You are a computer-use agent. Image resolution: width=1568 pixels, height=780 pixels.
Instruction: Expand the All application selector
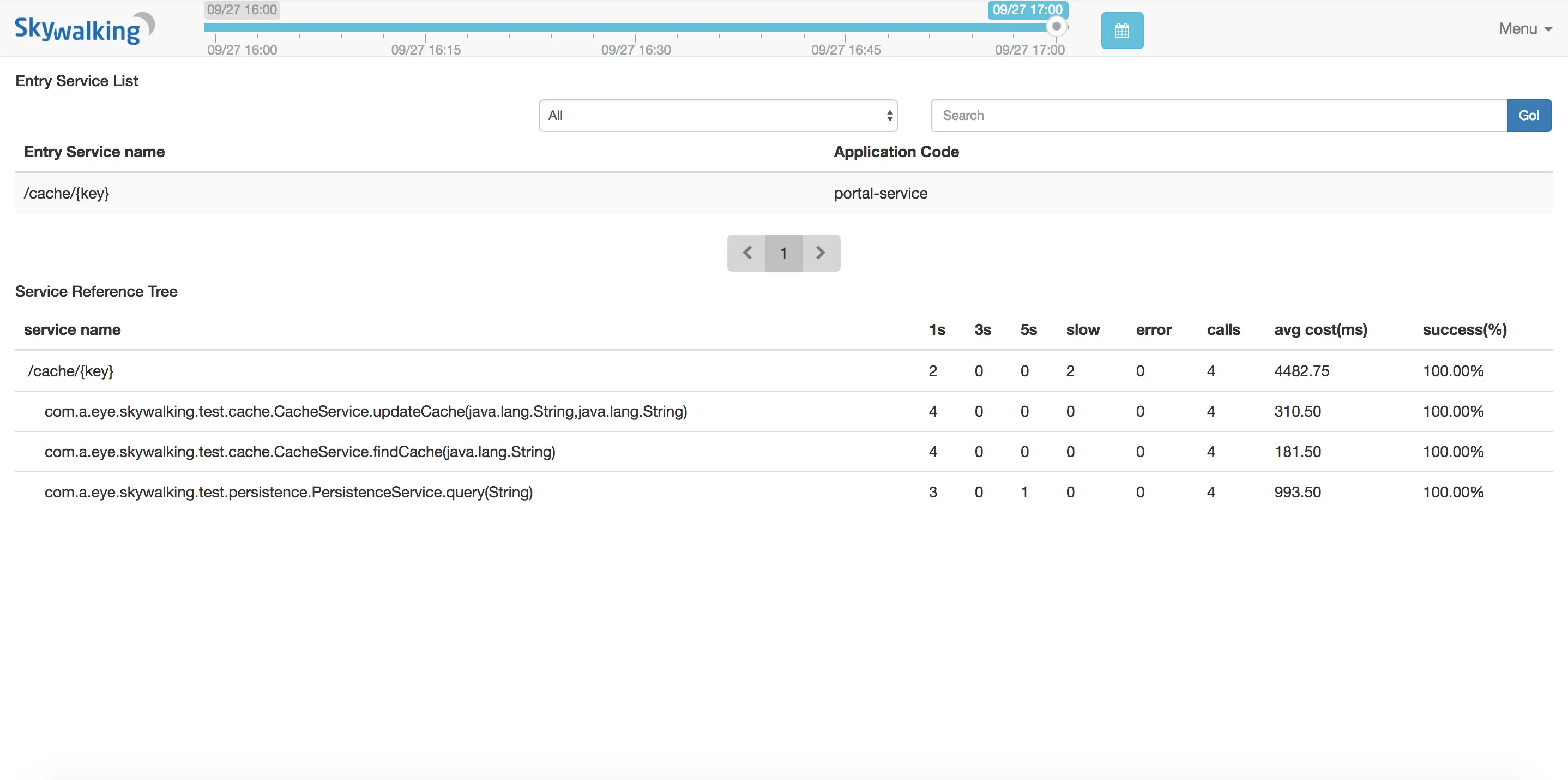pos(717,116)
